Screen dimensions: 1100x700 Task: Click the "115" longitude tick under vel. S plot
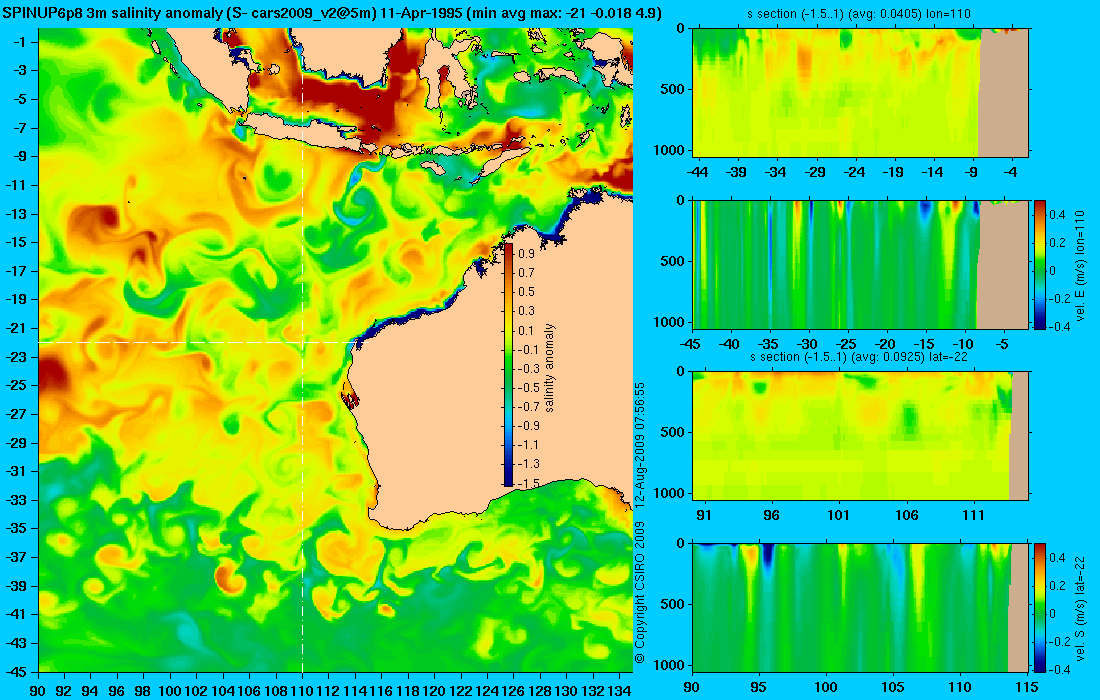(1029, 687)
